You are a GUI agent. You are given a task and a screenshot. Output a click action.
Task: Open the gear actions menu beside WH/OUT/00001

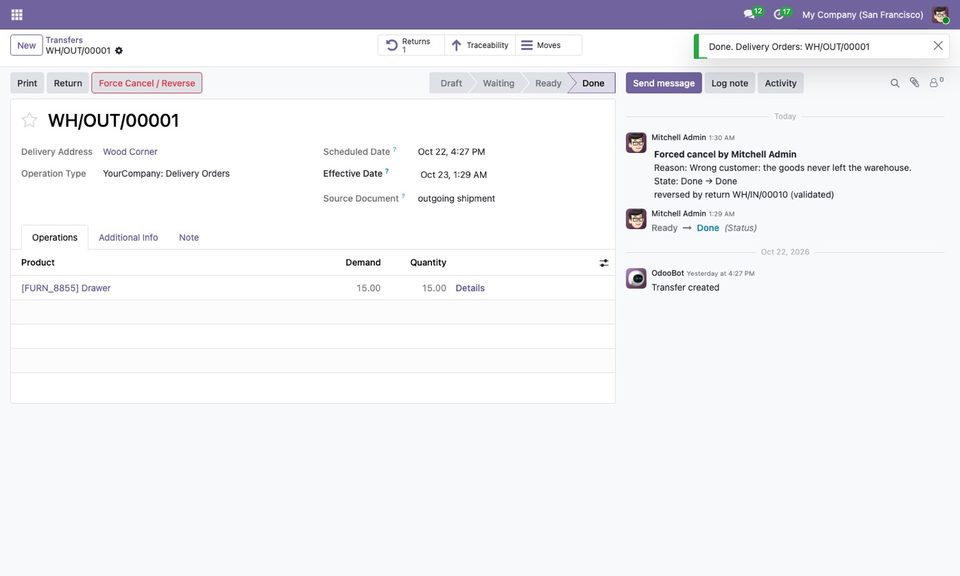119,51
